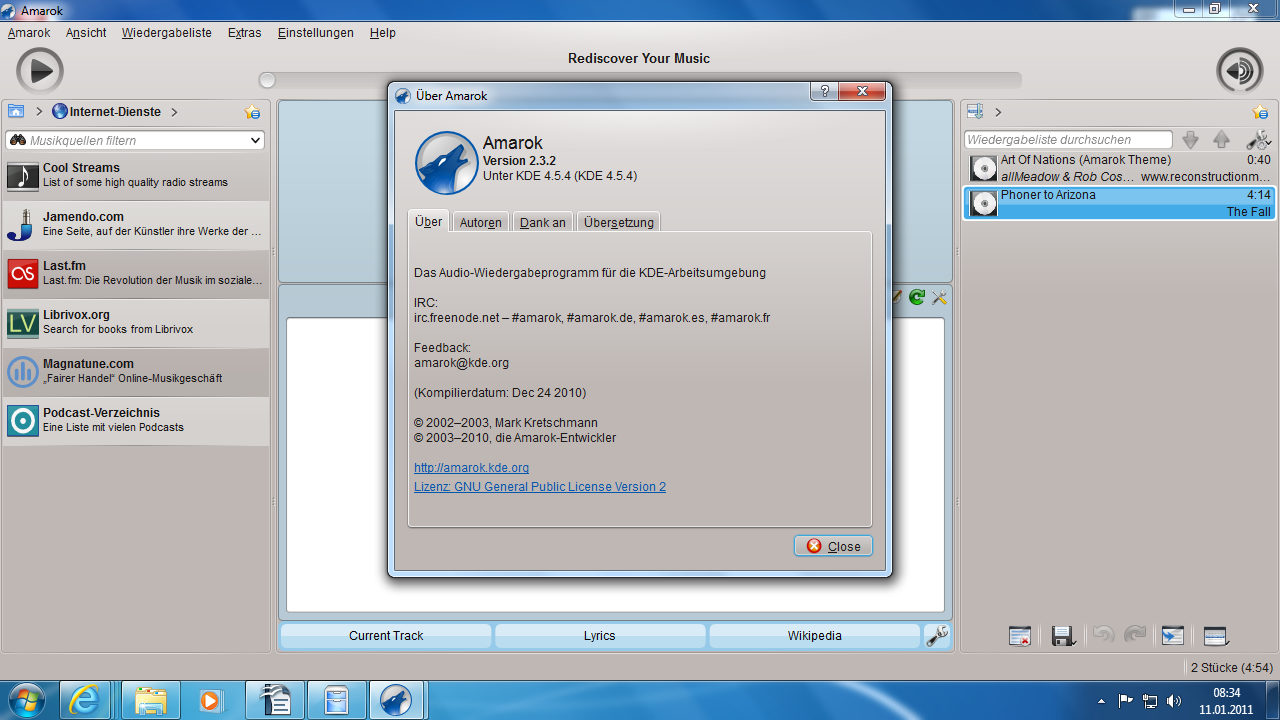Open lyrics settings wrench icon
Screen dimensions: 1280x720
[938, 297]
